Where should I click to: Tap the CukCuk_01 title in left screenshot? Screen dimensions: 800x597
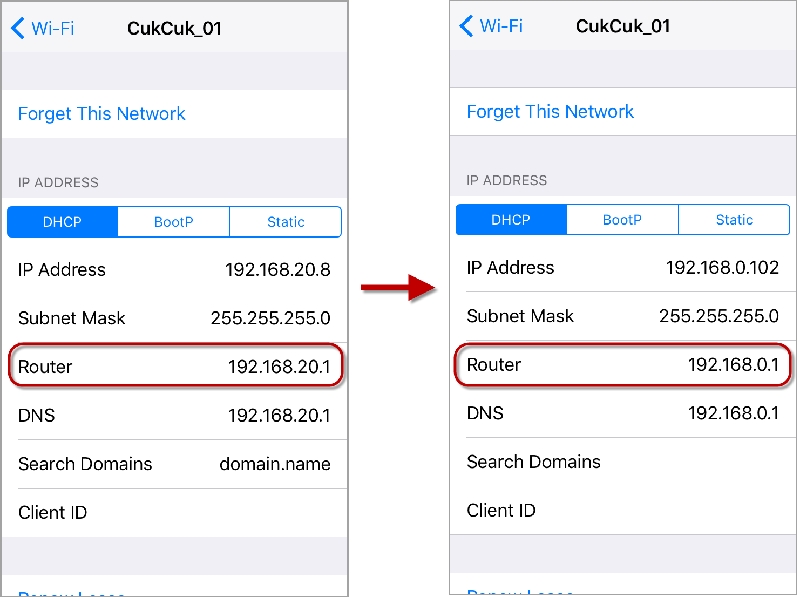174,28
